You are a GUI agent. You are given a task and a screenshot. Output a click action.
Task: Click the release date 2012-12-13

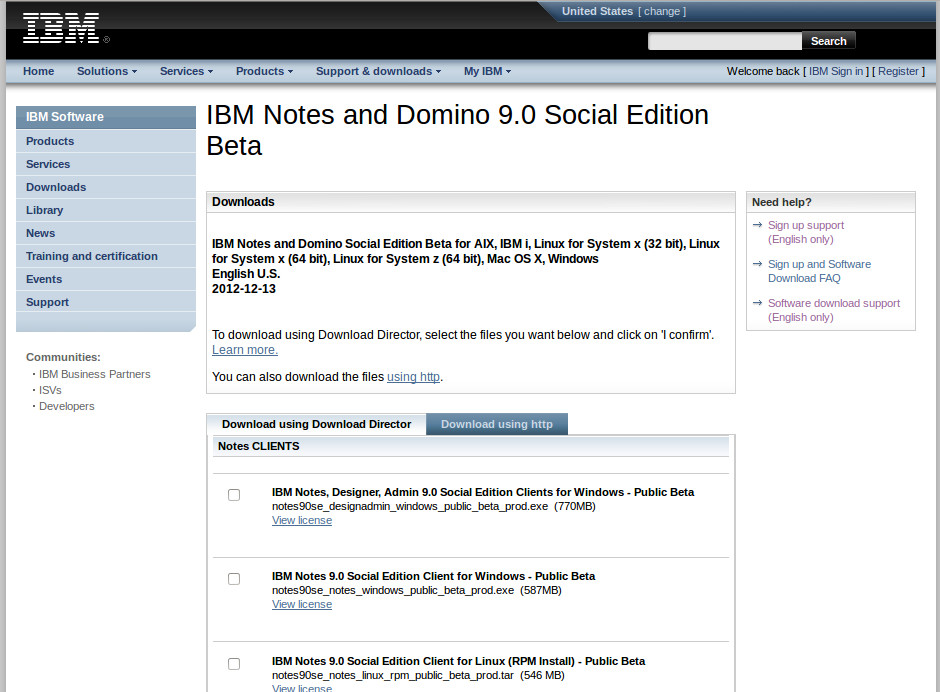click(243, 289)
